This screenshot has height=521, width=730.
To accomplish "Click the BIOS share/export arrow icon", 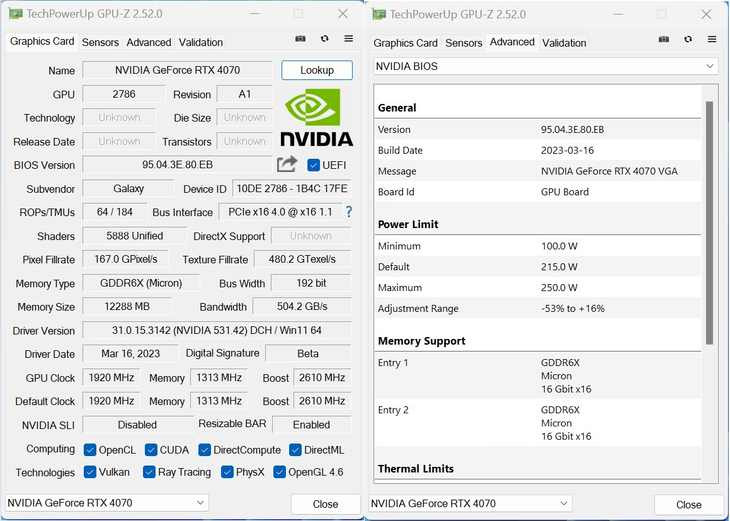I will [x=287, y=164].
